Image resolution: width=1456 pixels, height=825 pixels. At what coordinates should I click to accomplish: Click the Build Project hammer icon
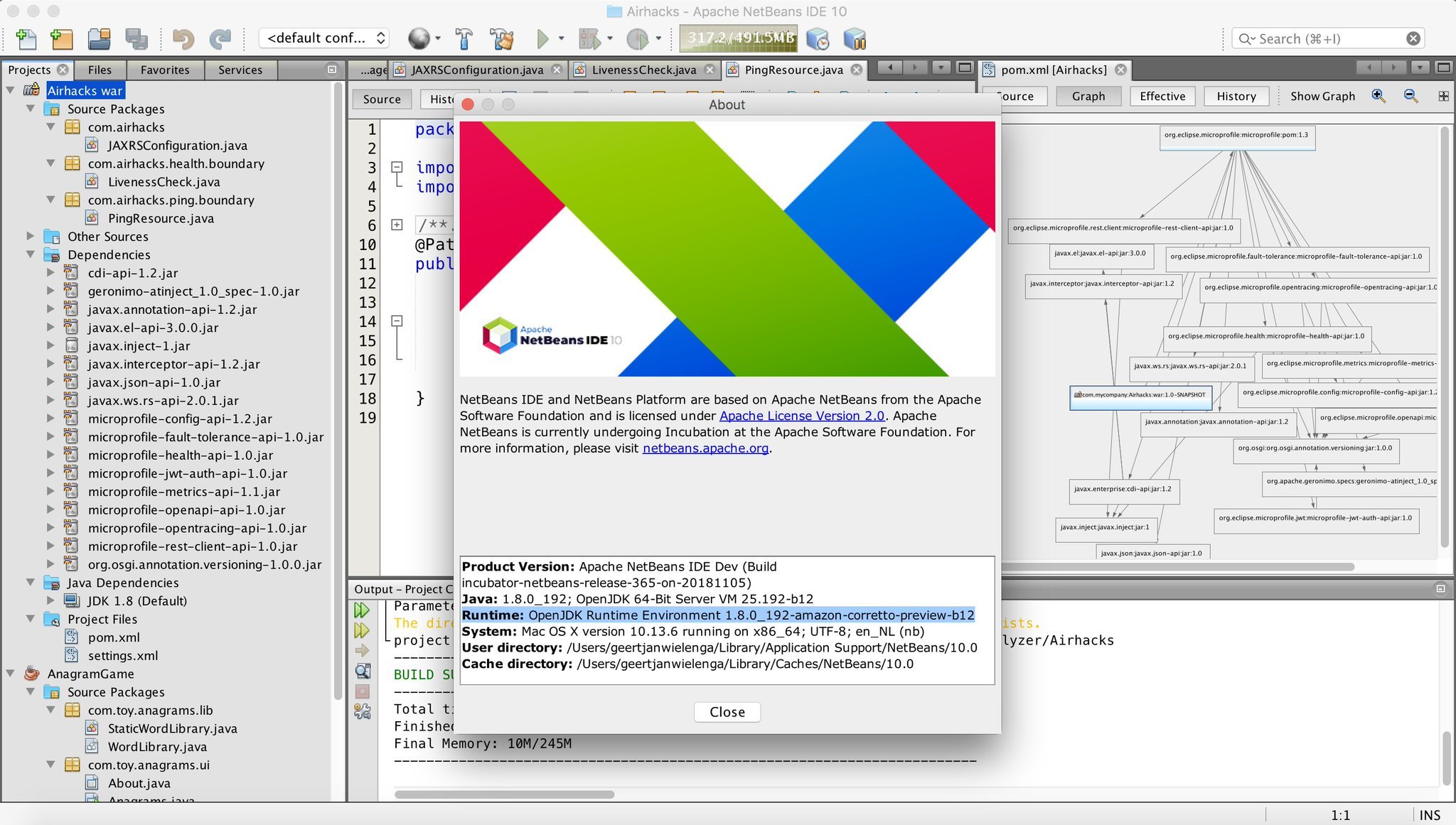(x=464, y=38)
